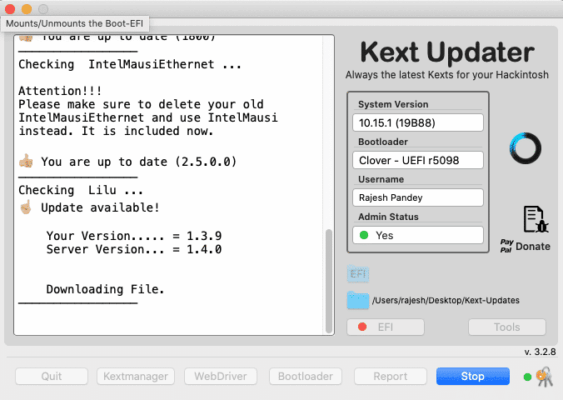This screenshot has height=400, width=563.
Task: Click the EFI button with red dot
Action: [x=385, y=327]
